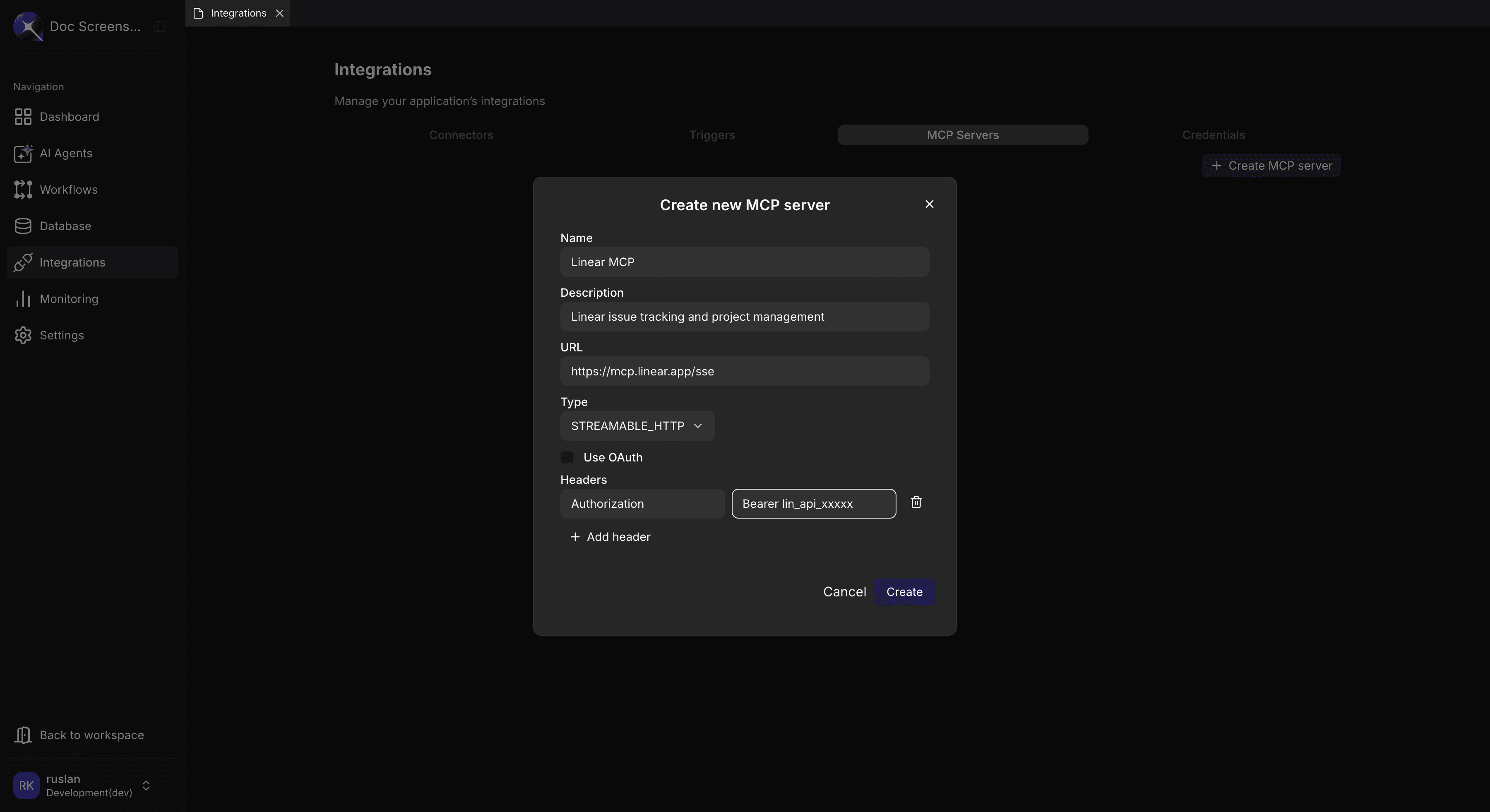Enable the Use OAuth checkbox
This screenshot has width=1490, height=812.
[566, 457]
